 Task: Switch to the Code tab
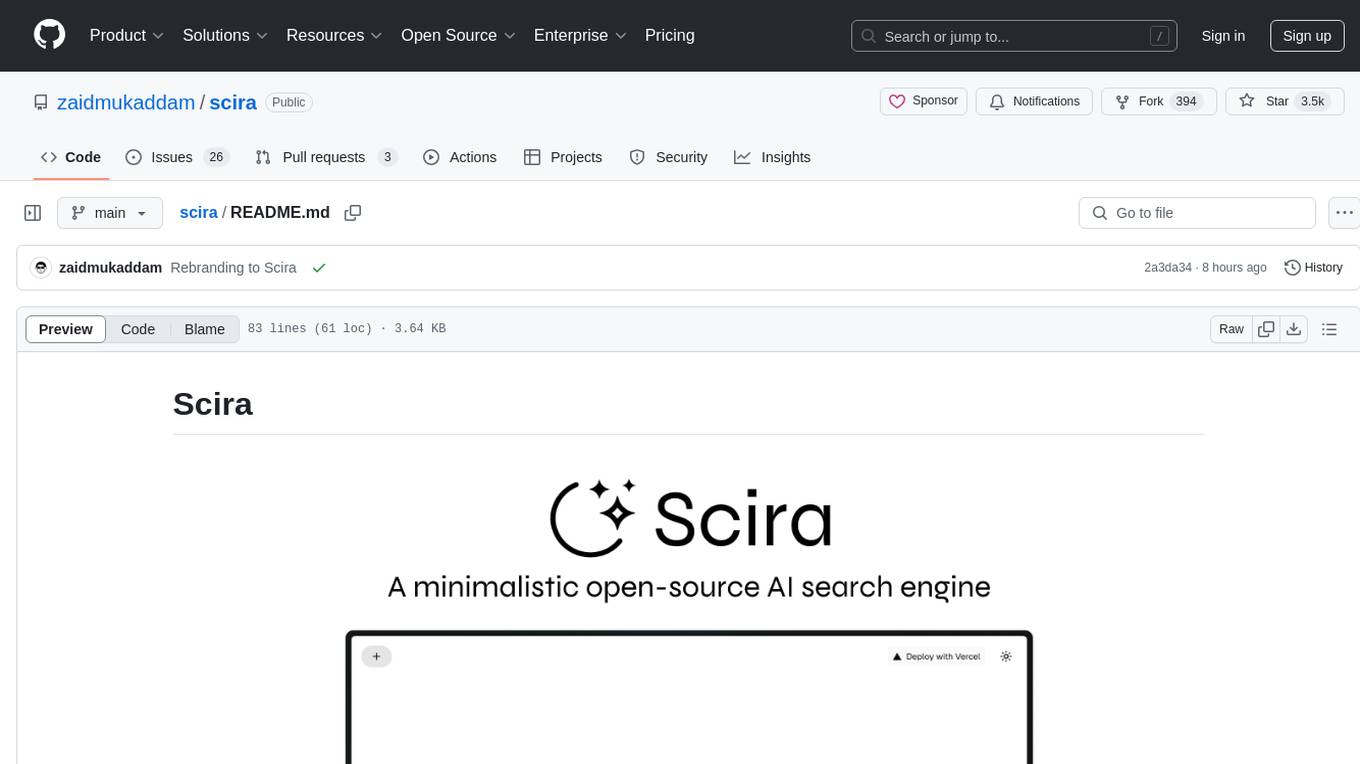pyautogui.click(x=71, y=157)
